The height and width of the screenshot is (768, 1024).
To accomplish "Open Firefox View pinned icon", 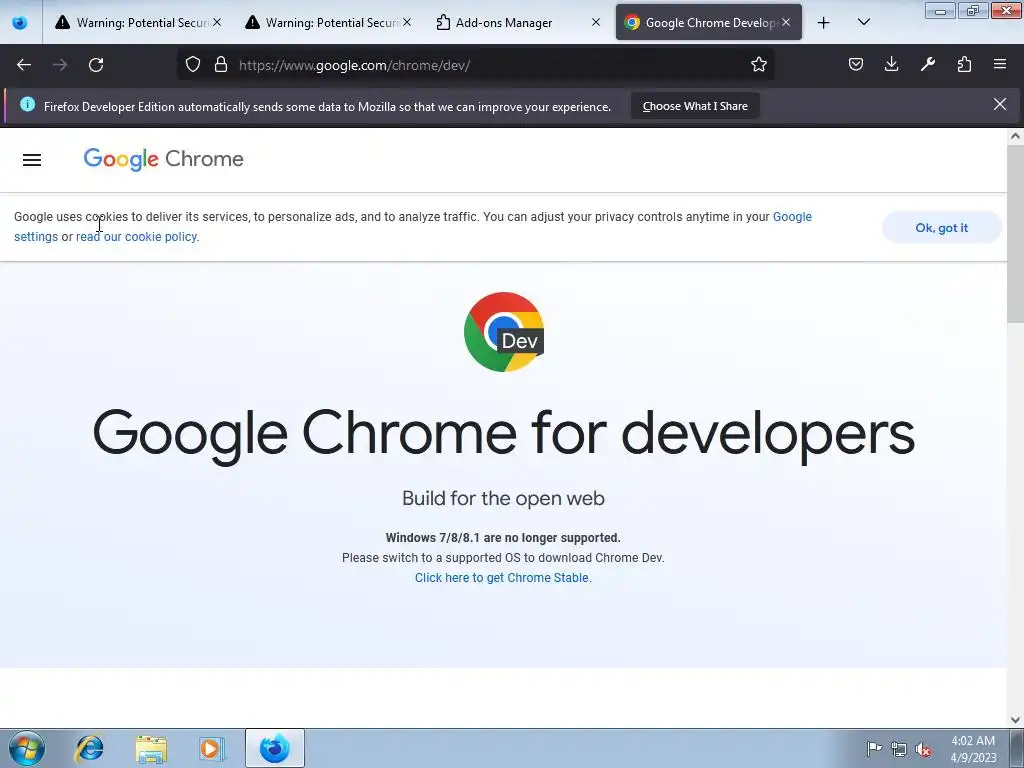I will [20, 22].
